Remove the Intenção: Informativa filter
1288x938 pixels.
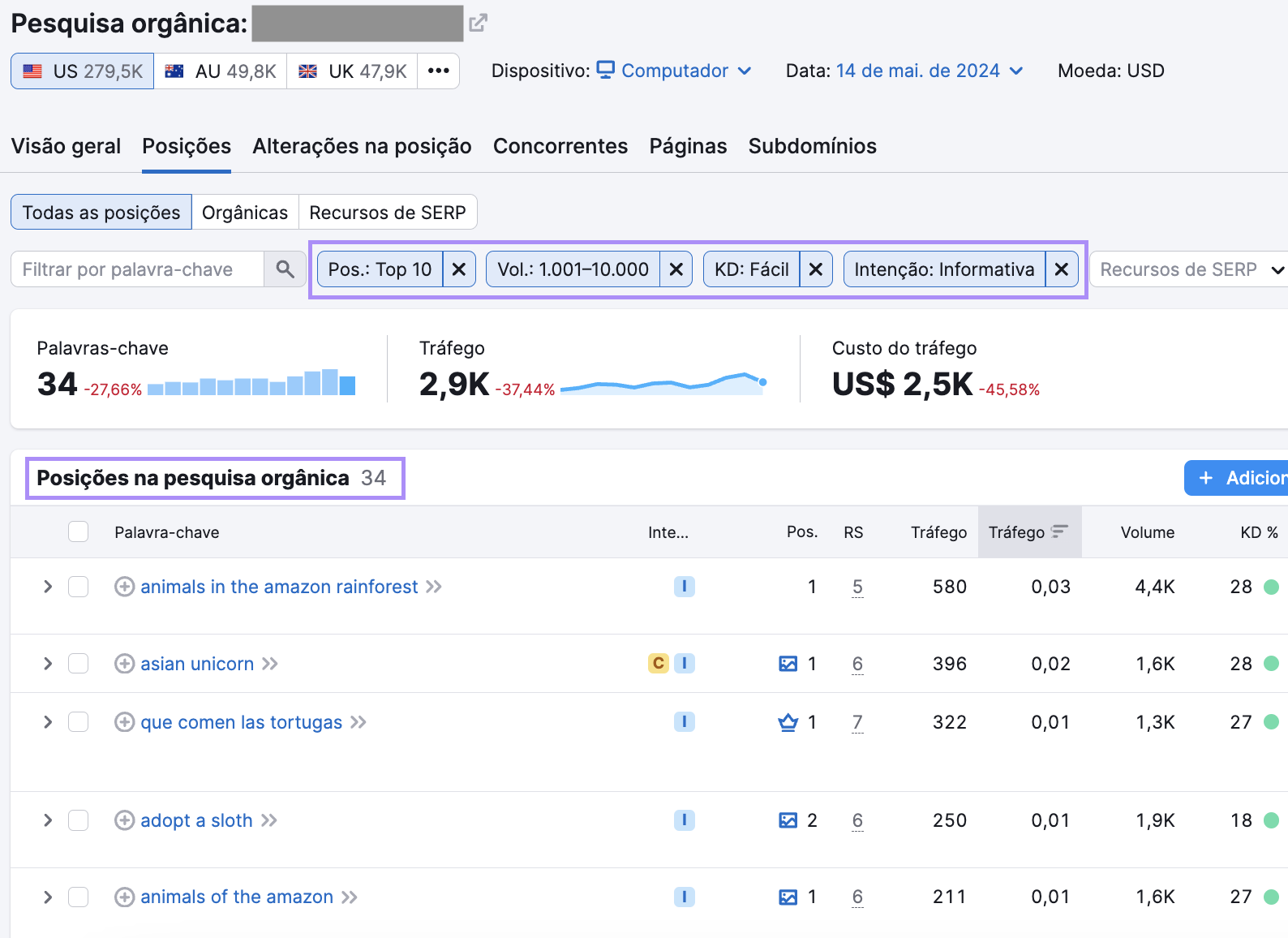click(x=1062, y=269)
